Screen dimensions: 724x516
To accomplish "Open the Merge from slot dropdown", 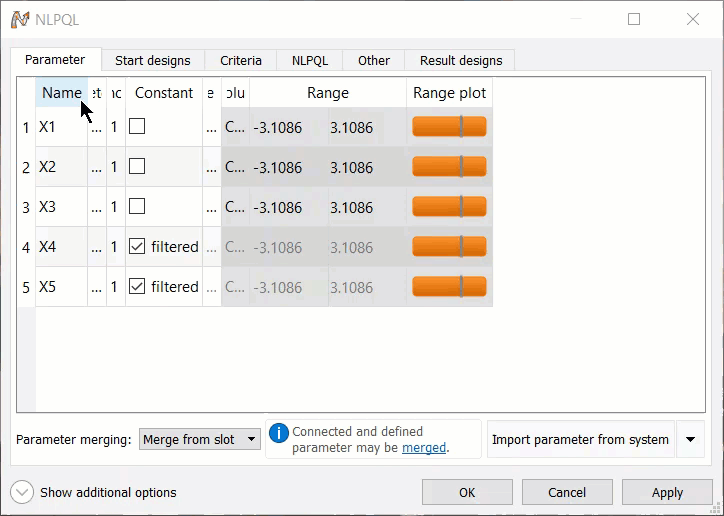I will (199, 439).
